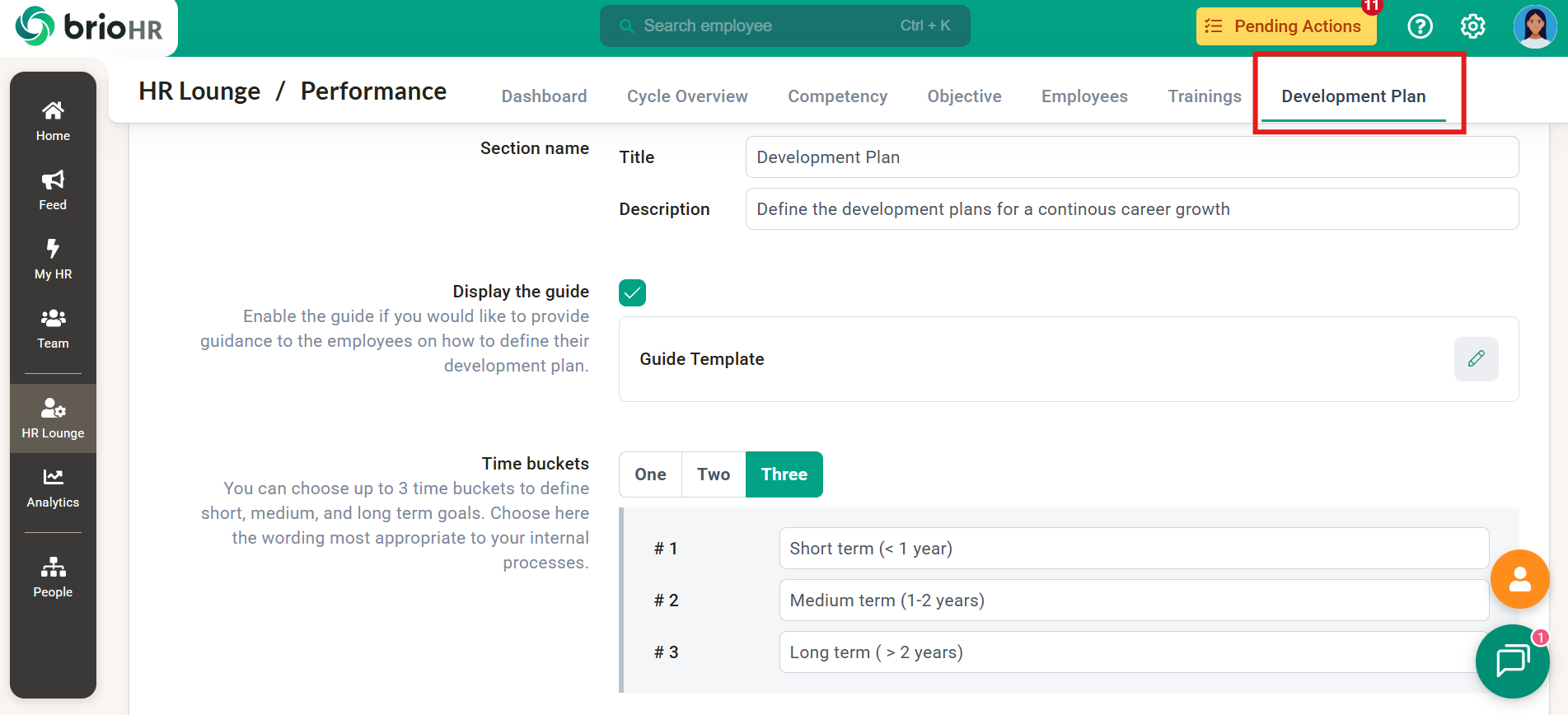1568x715 pixels.
Task: Open settings gear icon in header
Action: point(1472,26)
